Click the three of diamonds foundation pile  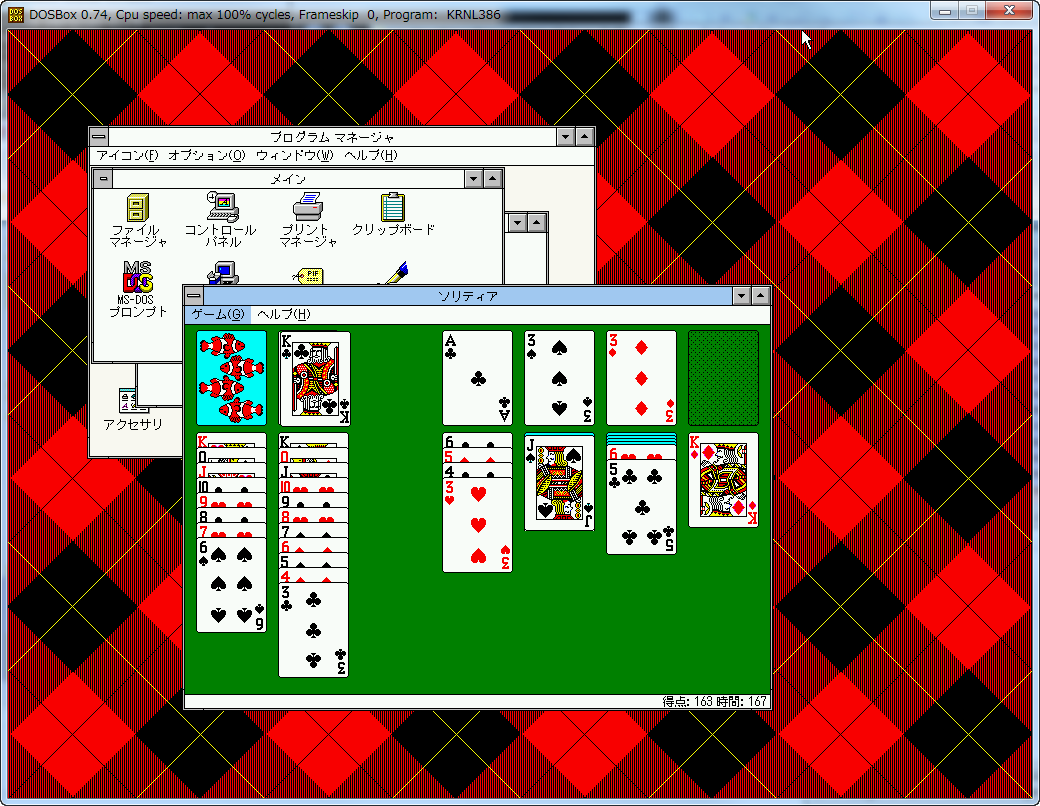tap(641, 378)
